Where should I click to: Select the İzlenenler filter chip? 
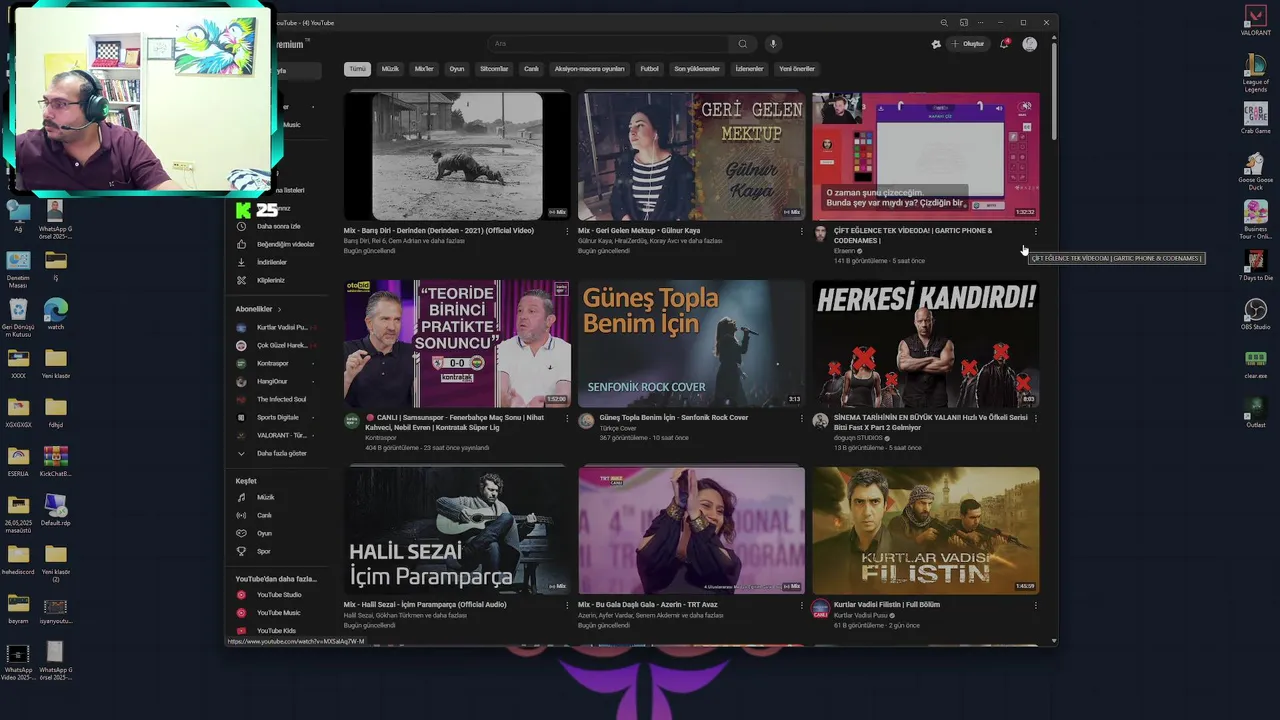pos(749,69)
